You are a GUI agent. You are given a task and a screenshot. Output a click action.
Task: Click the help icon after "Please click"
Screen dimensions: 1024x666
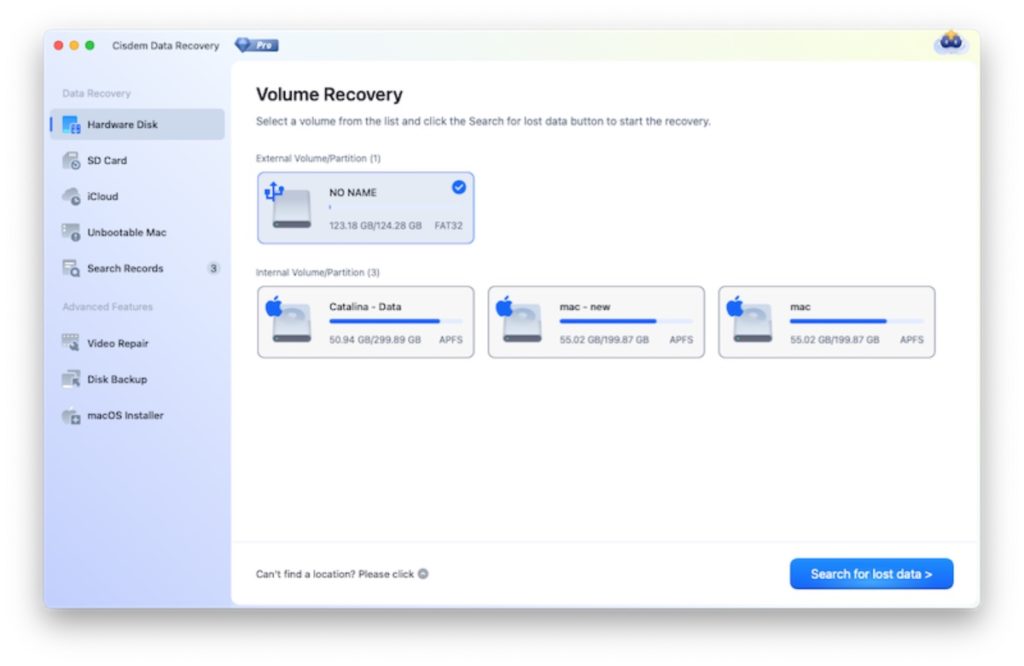(x=423, y=574)
